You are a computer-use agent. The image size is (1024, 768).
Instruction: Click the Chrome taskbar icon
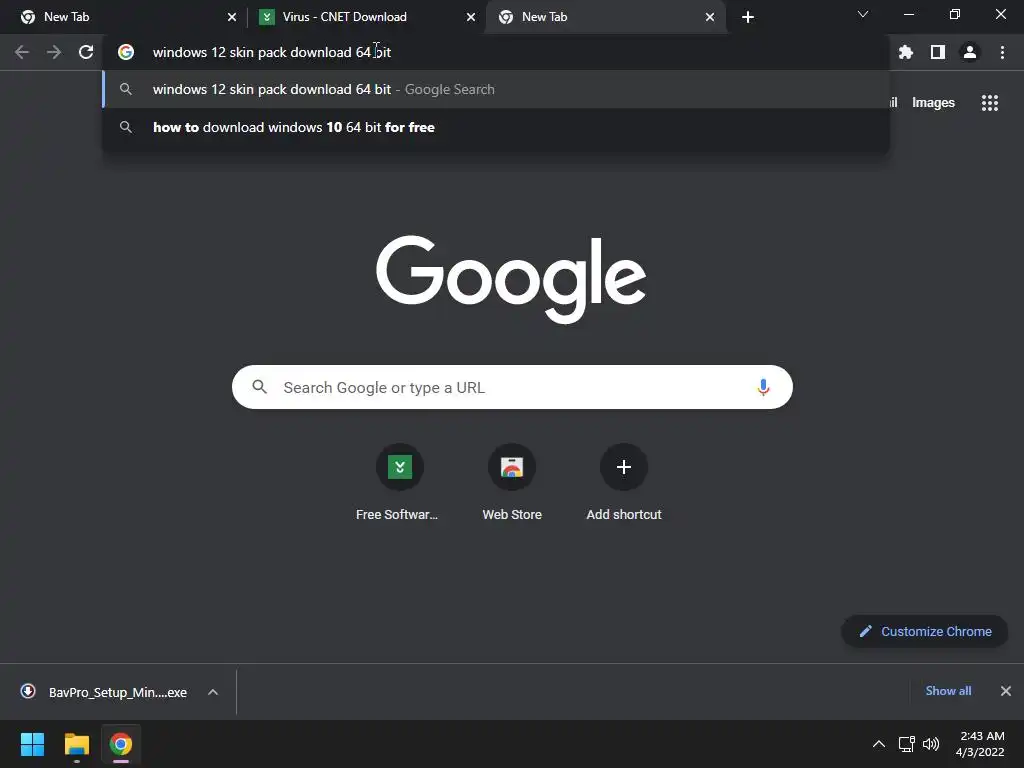point(121,744)
